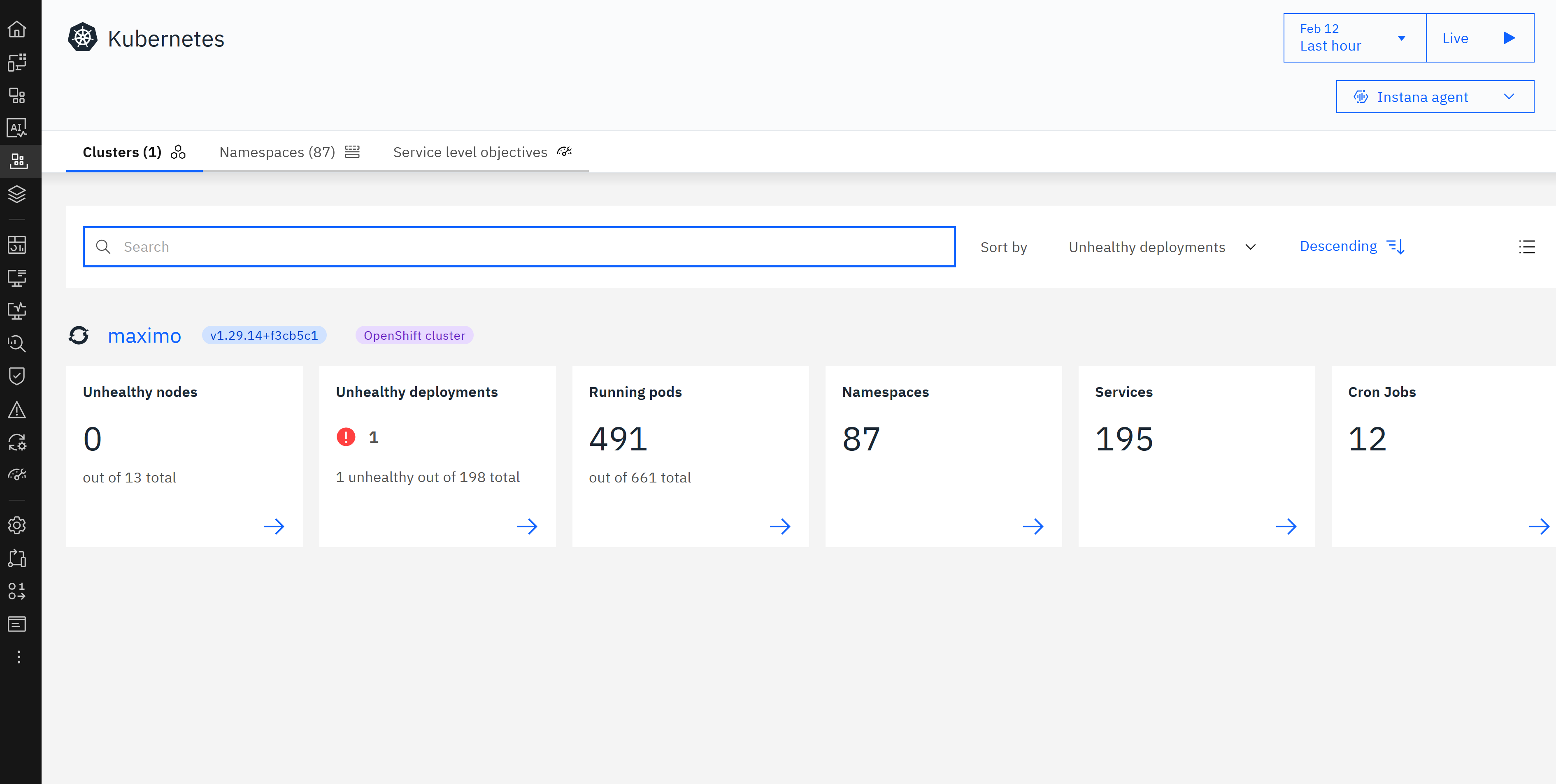Open the Unhealthy deployments sort dropdown
The height and width of the screenshot is (784, 1556).
[x=1162, y=247]
